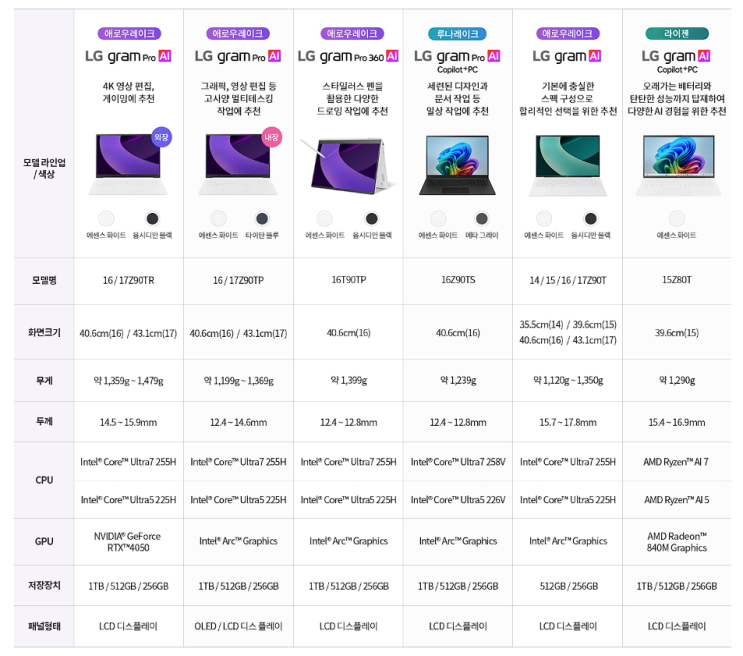
Task: Pick the 에센스 화이트 swatch next to 타이탄 블루
Action: [x=218, y=219]
